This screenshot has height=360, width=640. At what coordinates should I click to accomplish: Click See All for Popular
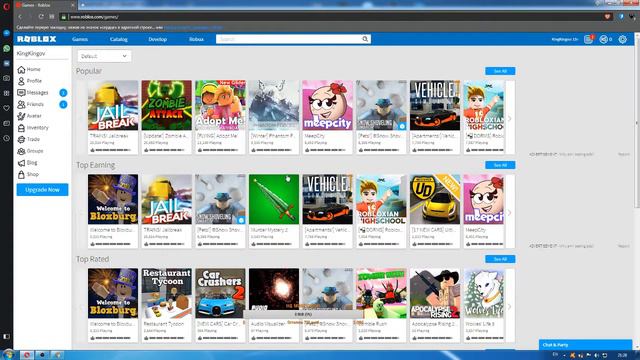[x=500, y=71]
